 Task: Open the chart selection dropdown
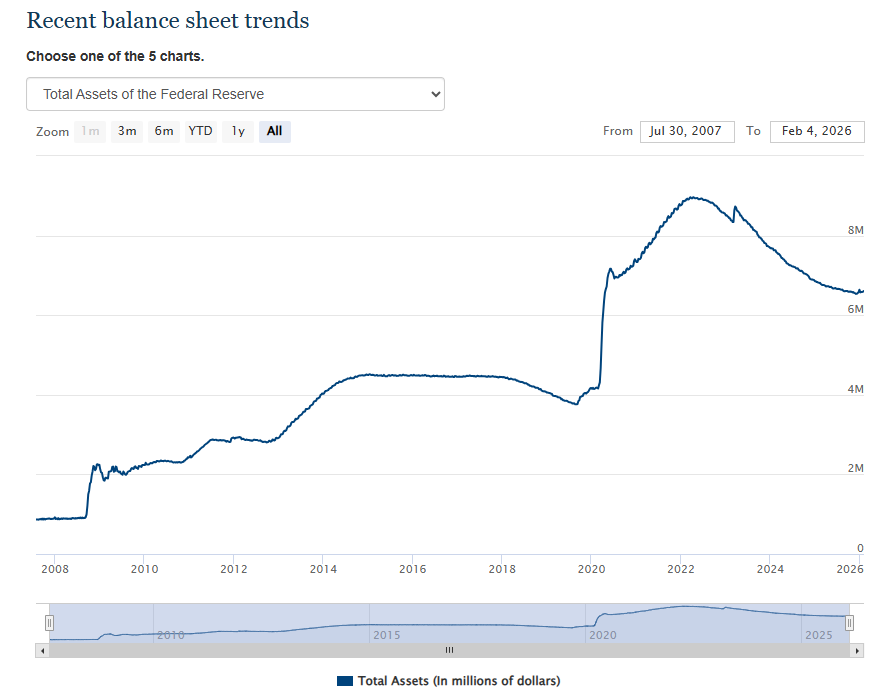coord(235,93)
